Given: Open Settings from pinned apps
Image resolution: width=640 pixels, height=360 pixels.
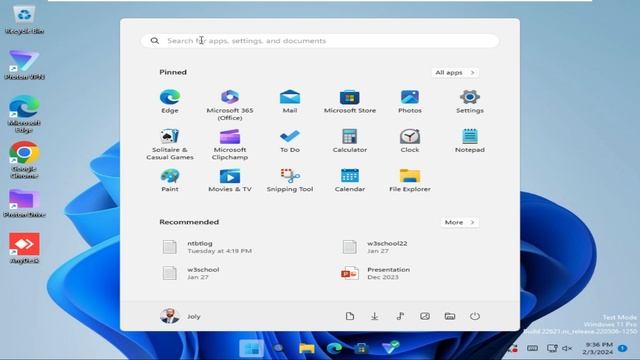Looking at the screenshot, I should [470, 101].
